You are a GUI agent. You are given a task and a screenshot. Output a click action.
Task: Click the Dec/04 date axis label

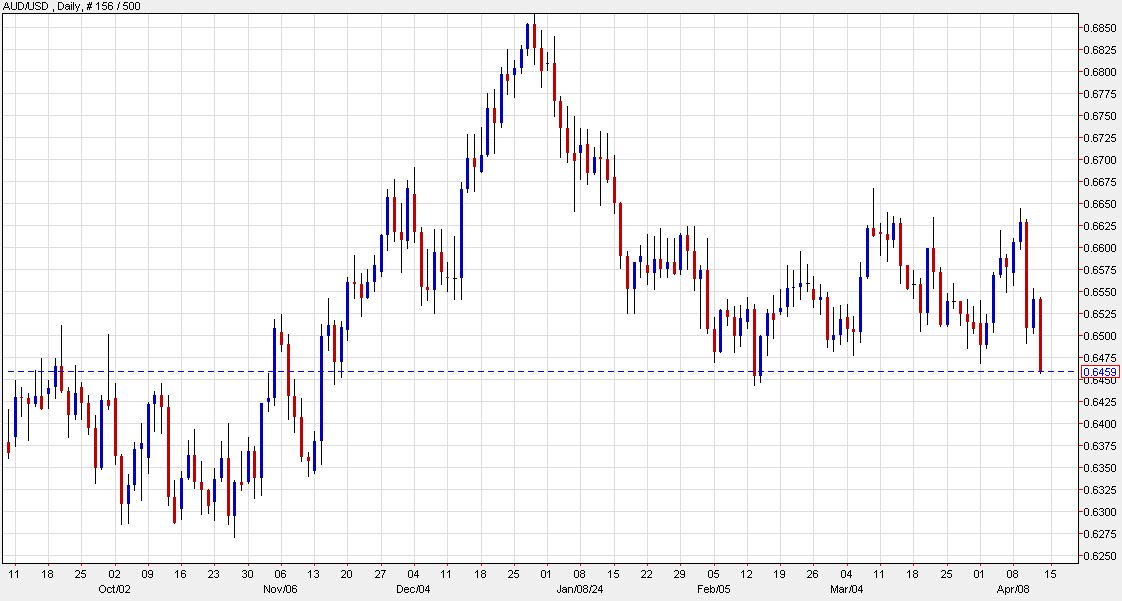pos(414,590)
